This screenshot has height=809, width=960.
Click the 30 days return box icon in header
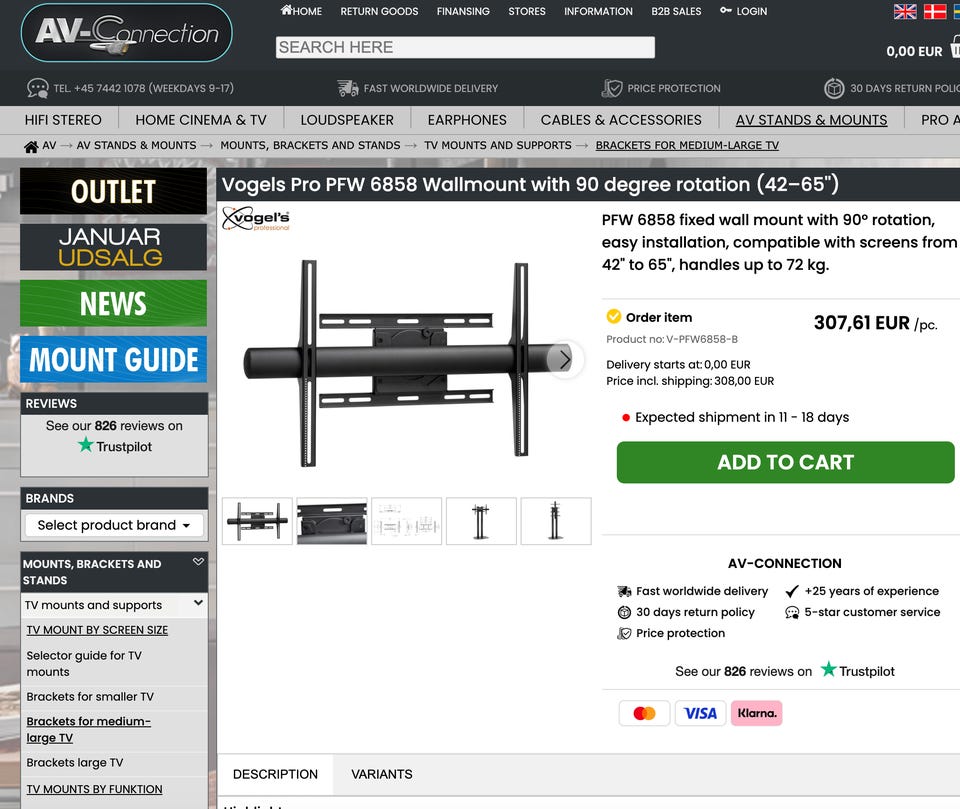coord(834,88)
